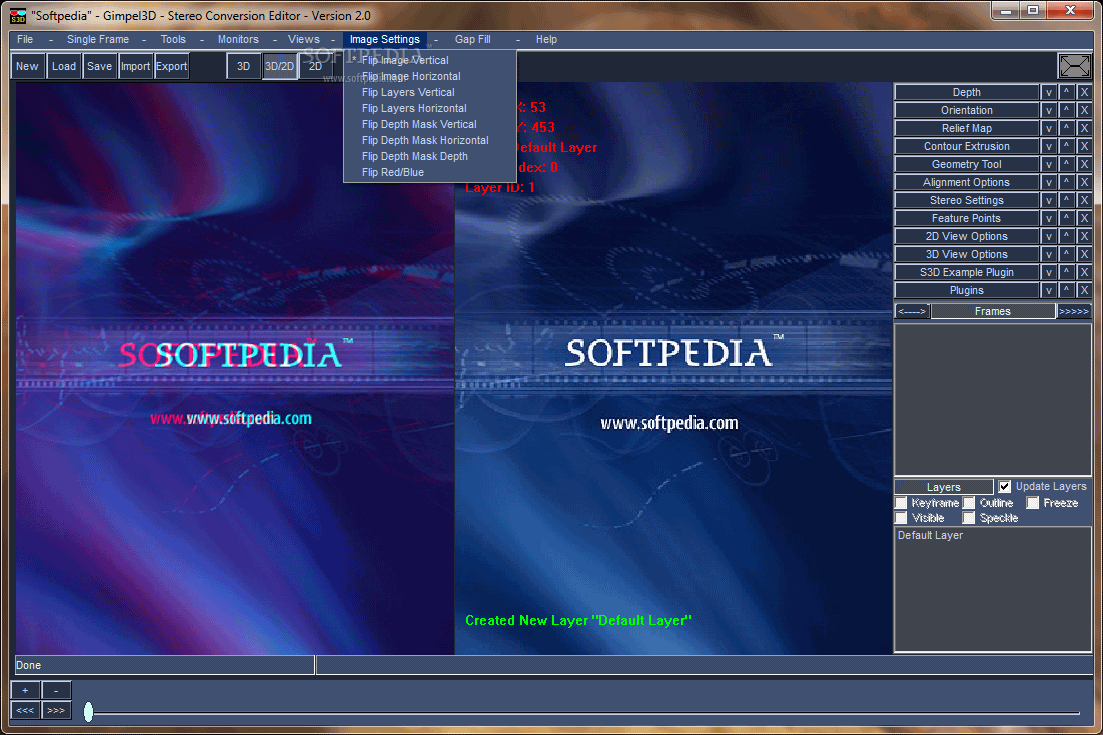This screenshot has height=735, width=1103.
Task: Move Stereo Settings panel up with ^
Action: coord(1066,200)
